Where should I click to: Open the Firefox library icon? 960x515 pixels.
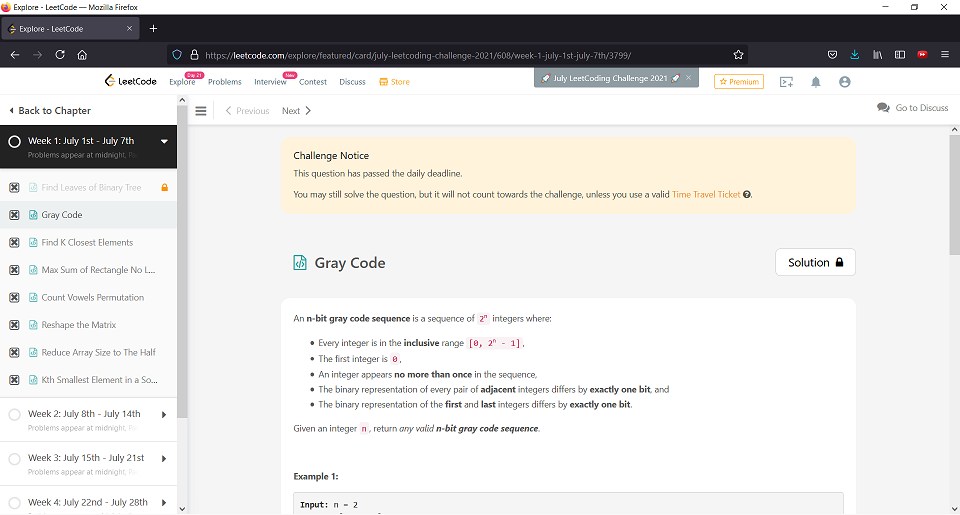877,55
